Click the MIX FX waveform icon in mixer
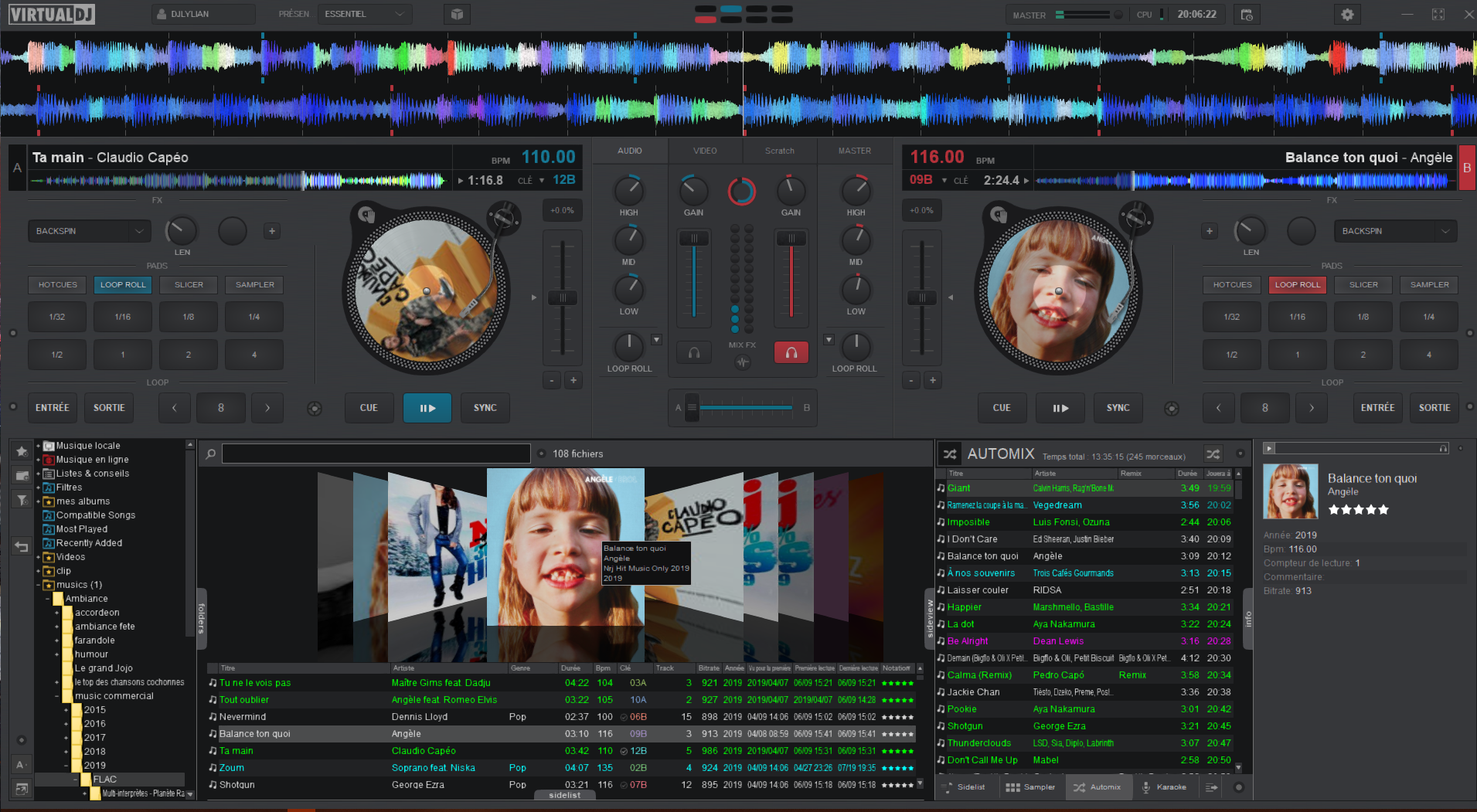Image resolution: width=1477 pixels, height=812 pixels. [x=743, y=362]
